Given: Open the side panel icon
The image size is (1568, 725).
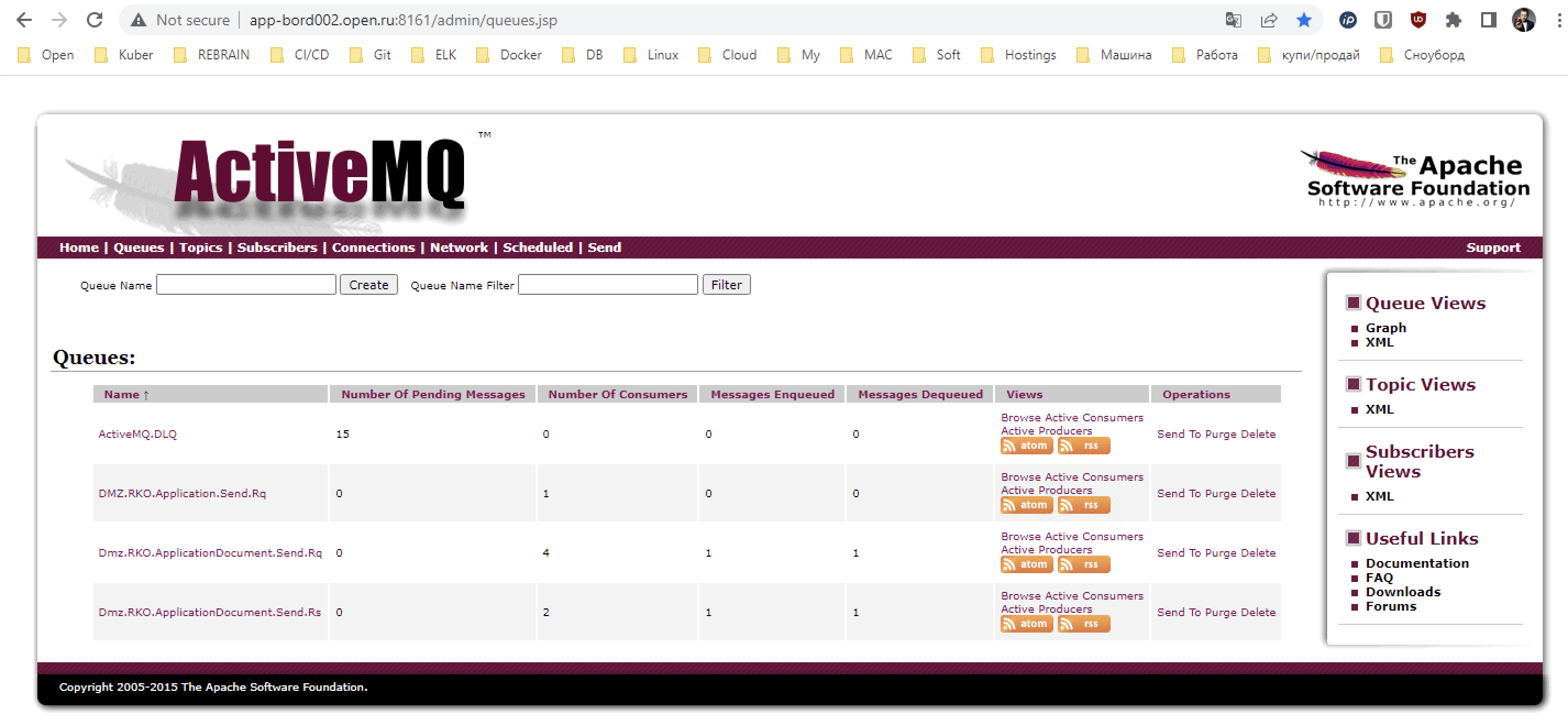Looking at the screenshot, I should click(x=1488, y=20).
